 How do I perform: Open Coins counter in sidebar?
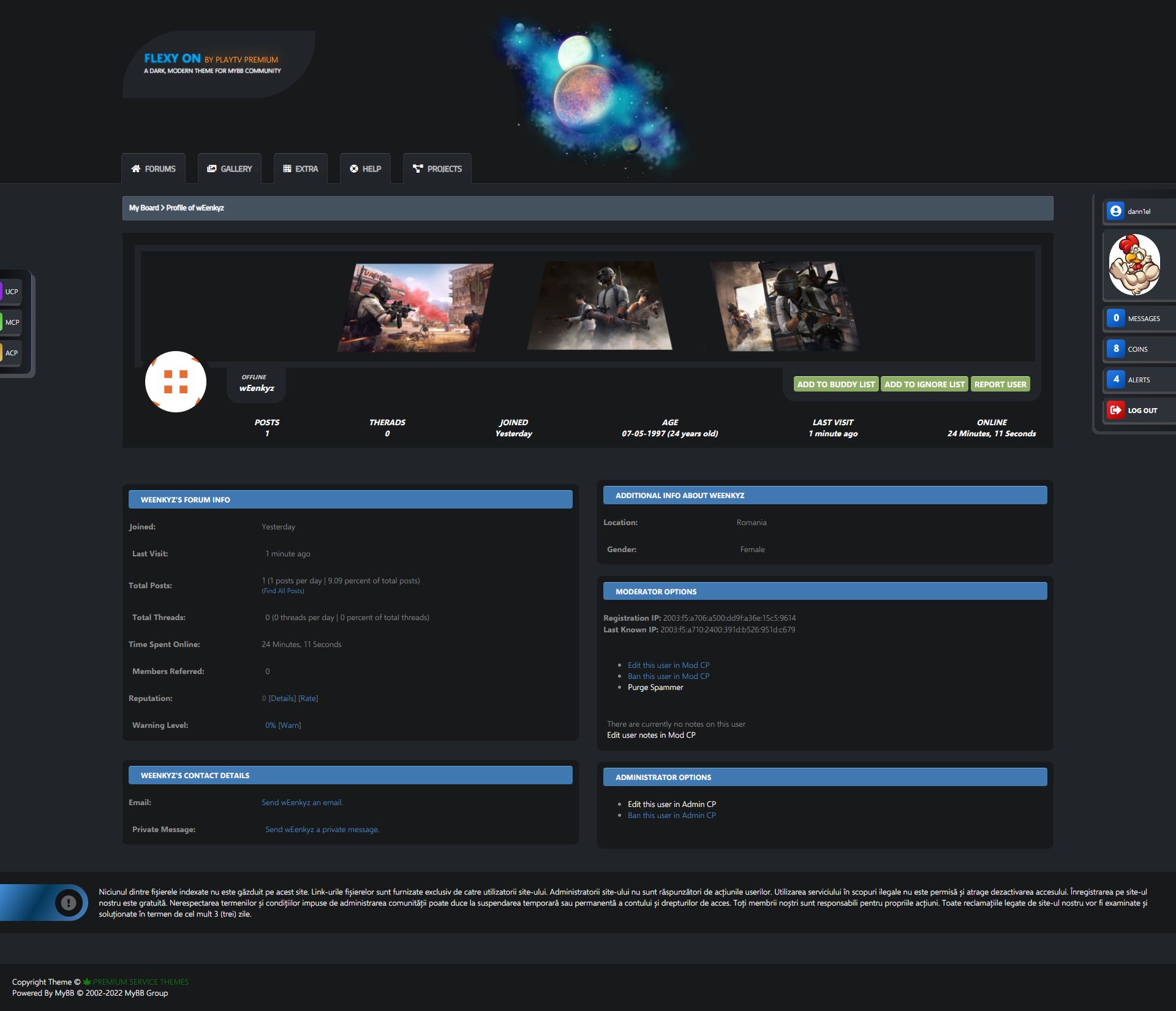(x=1116, y=349)
